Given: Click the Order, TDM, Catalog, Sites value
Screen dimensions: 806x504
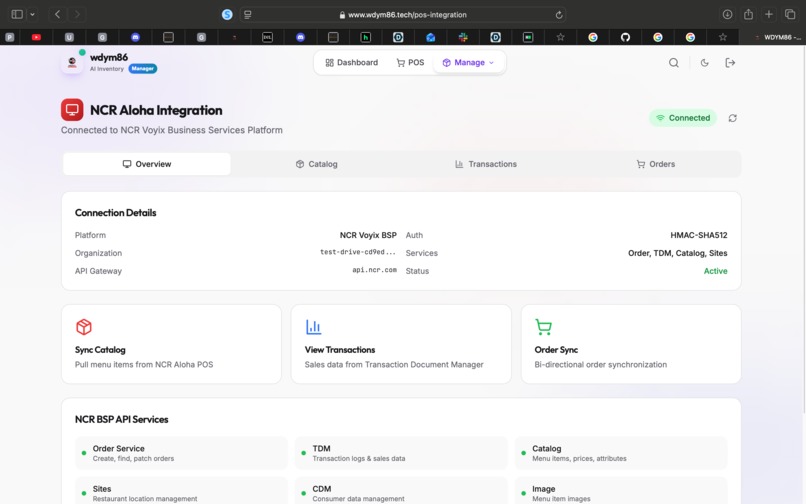Looking at the screenshot, I should (677, 253).
